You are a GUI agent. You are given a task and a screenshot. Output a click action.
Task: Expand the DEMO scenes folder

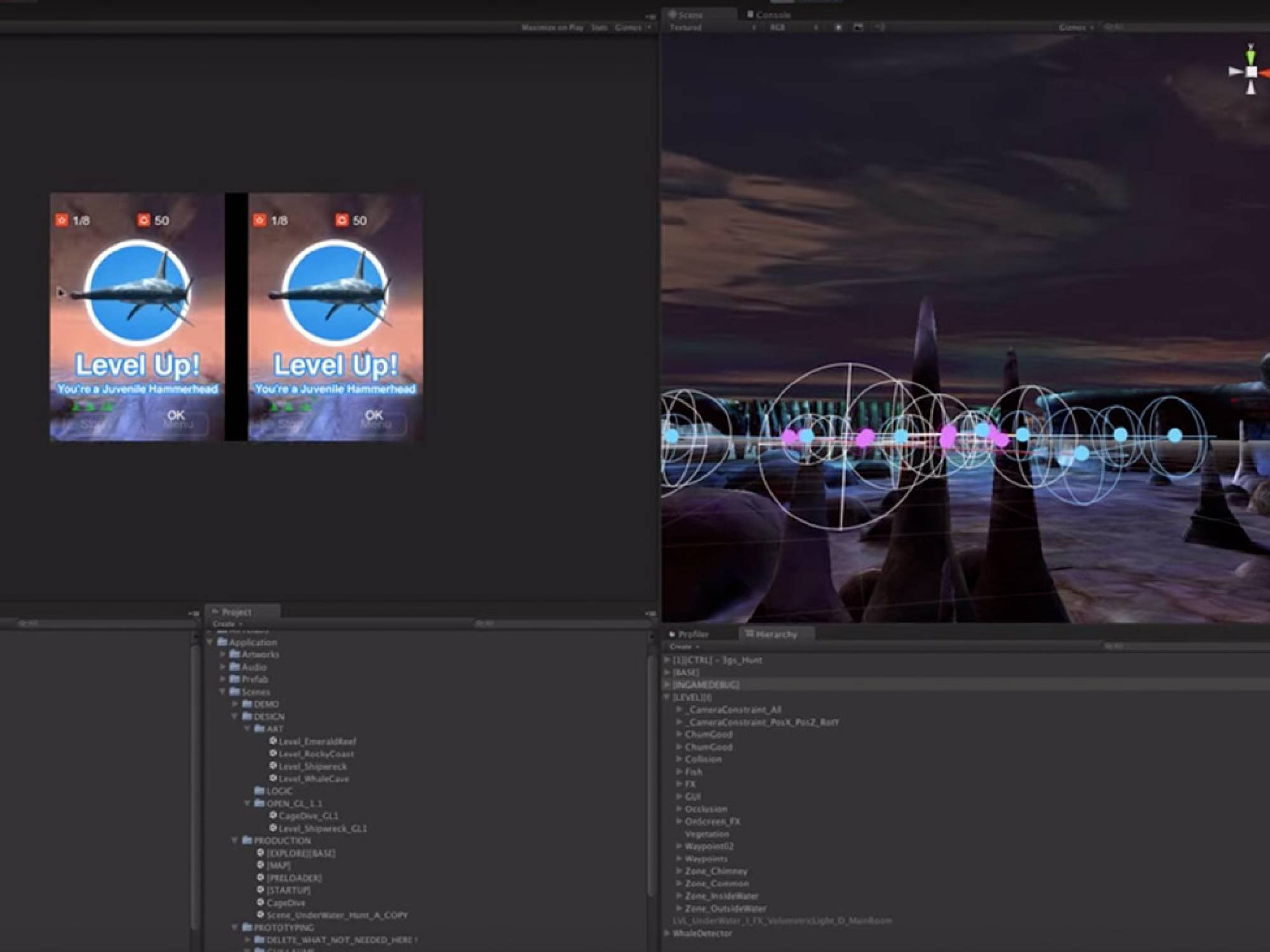coord(235,704)
